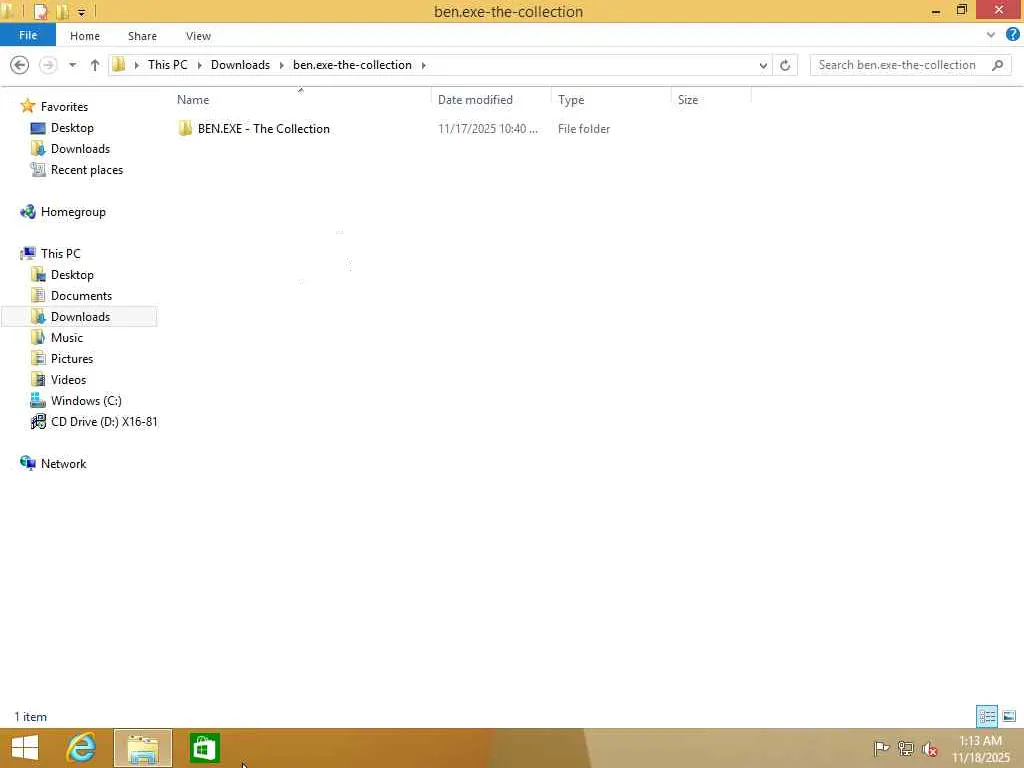This screenshot has height=768, width=1024.
Task: Go back with the Back arrow button
Action: coord(20,65)
